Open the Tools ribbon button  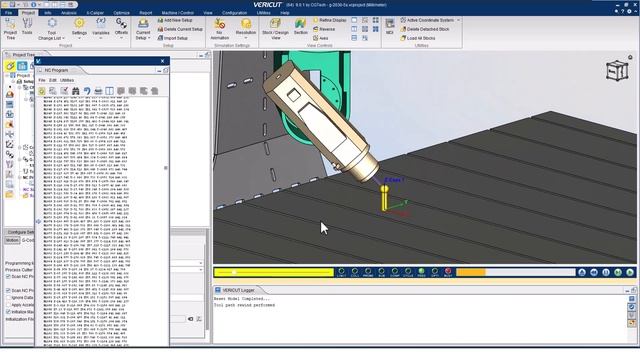coord(27,27)
